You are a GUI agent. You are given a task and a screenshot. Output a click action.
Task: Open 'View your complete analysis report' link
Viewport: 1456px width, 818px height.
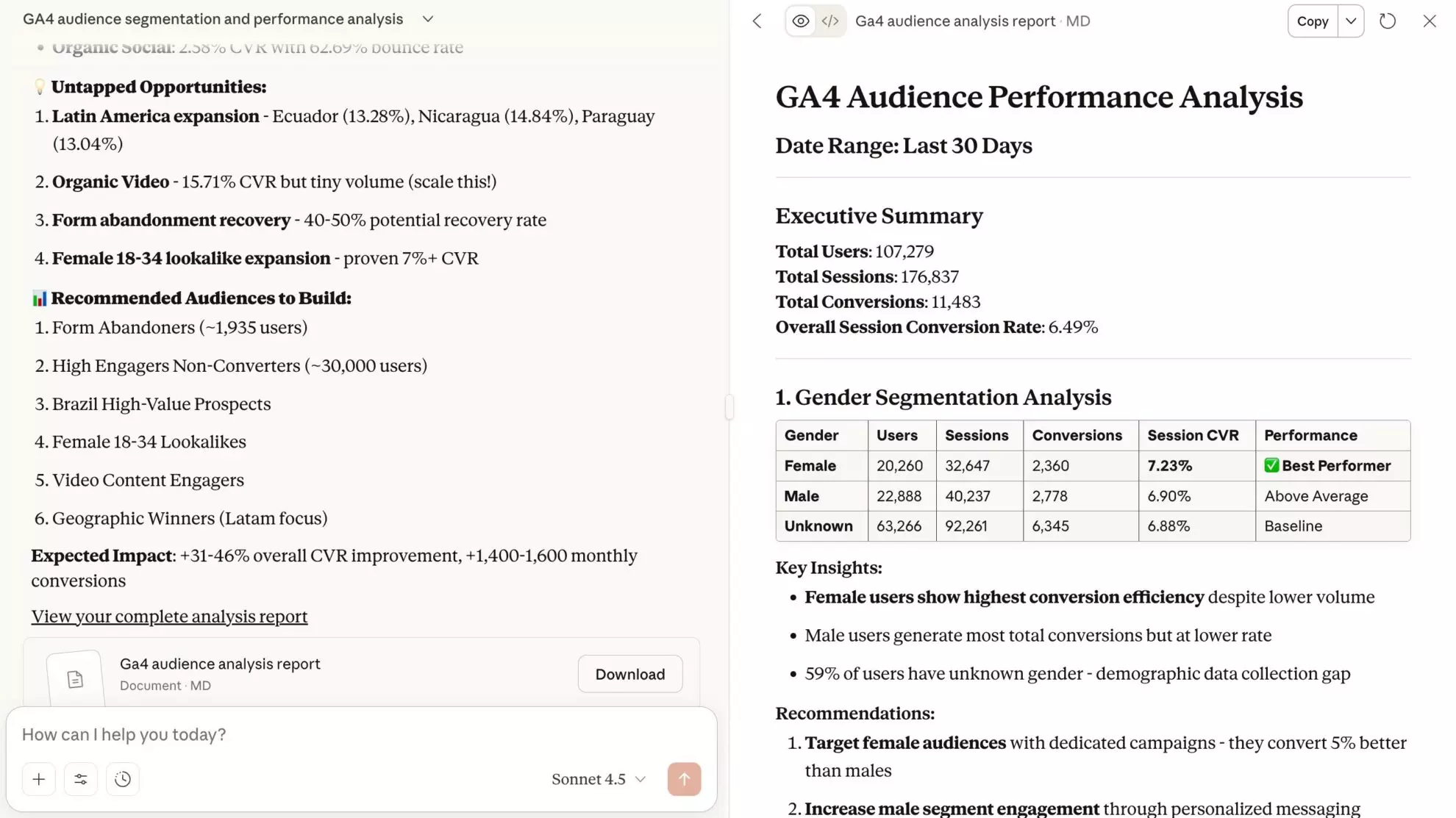[x=168, y=616]
